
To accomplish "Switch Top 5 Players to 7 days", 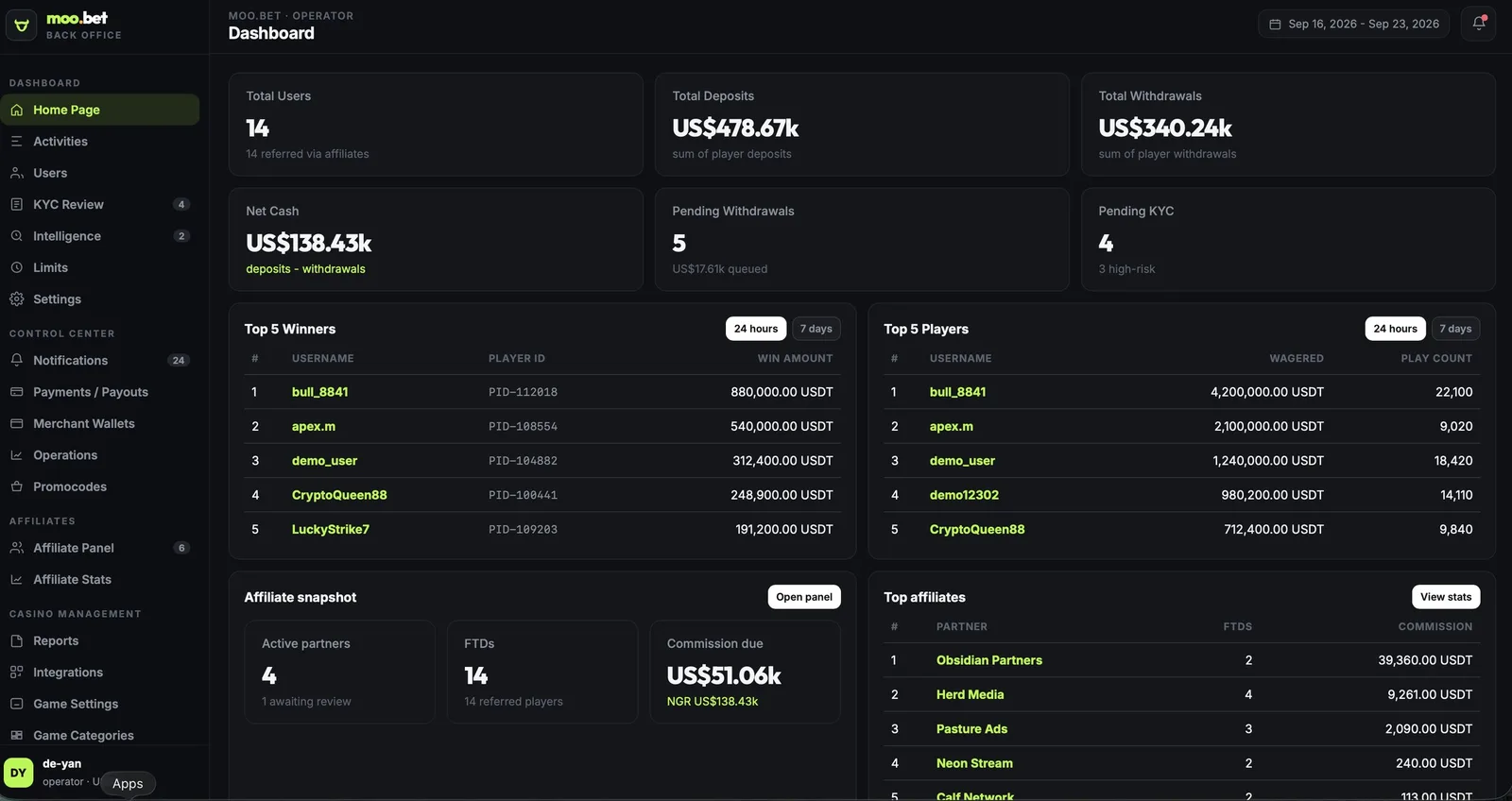I will click(1455, 329).
